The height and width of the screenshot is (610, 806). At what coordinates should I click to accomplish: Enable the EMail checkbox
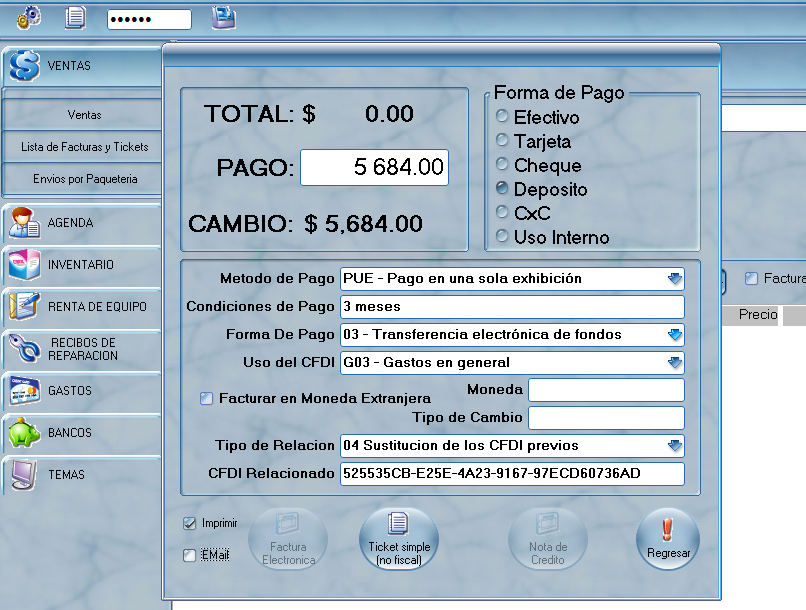click(x=189, y=555)
